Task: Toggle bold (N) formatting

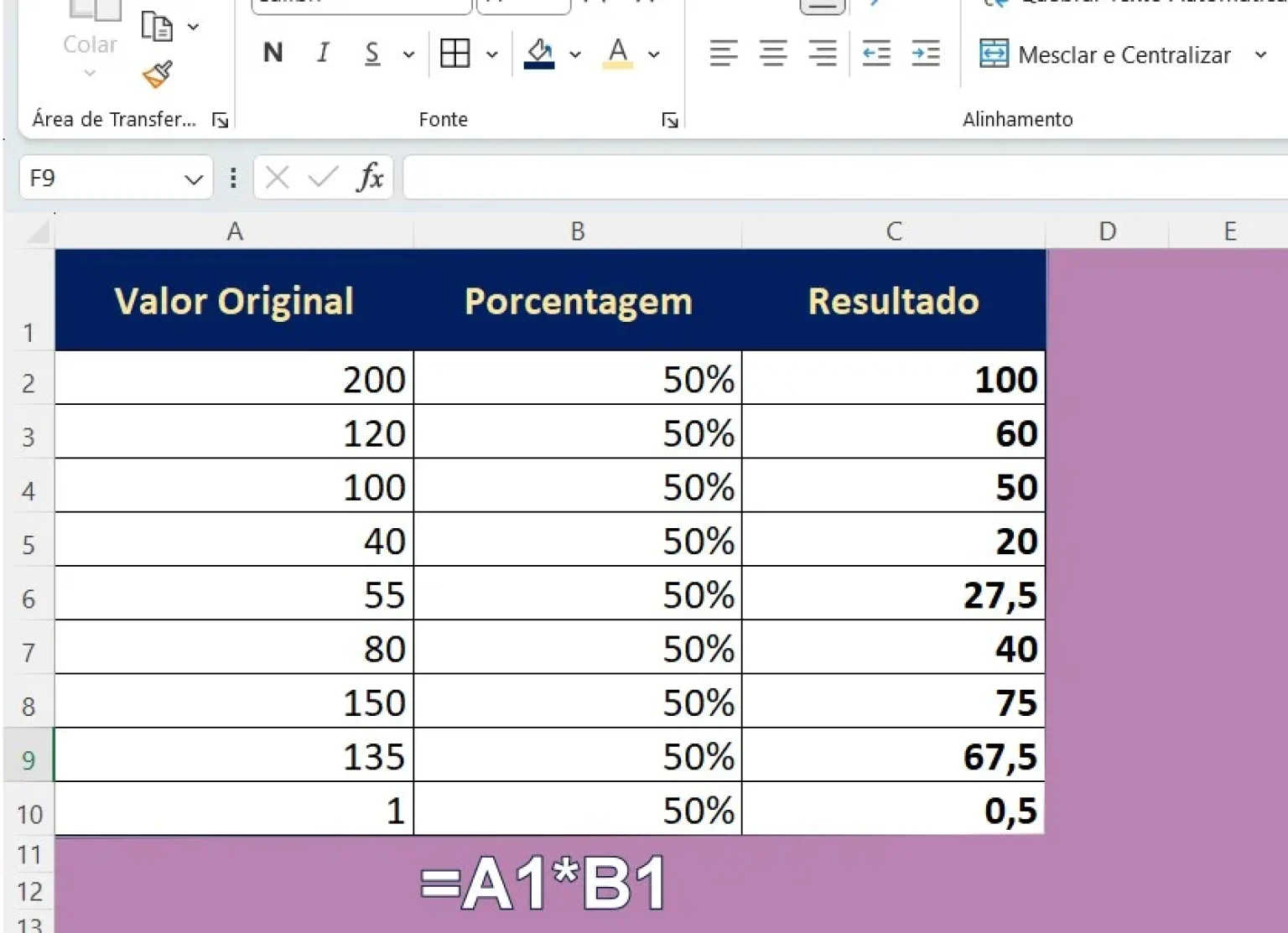Action: pyautogui.click(x=273, y=53)
